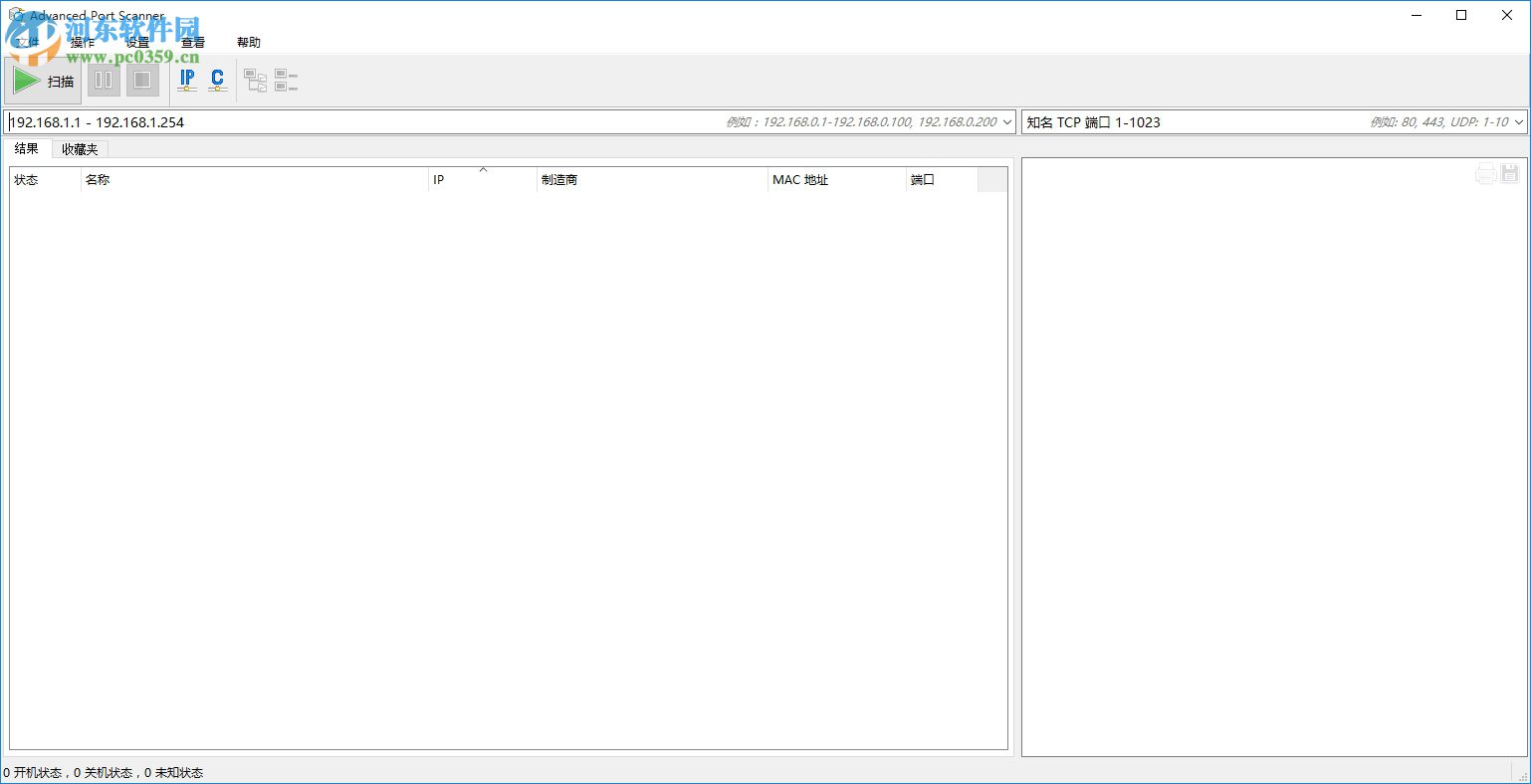Screen dimensions: 1531x784
Task: Expand the 设置 menu
Action: pyautogui.click(x=136, y=42)
